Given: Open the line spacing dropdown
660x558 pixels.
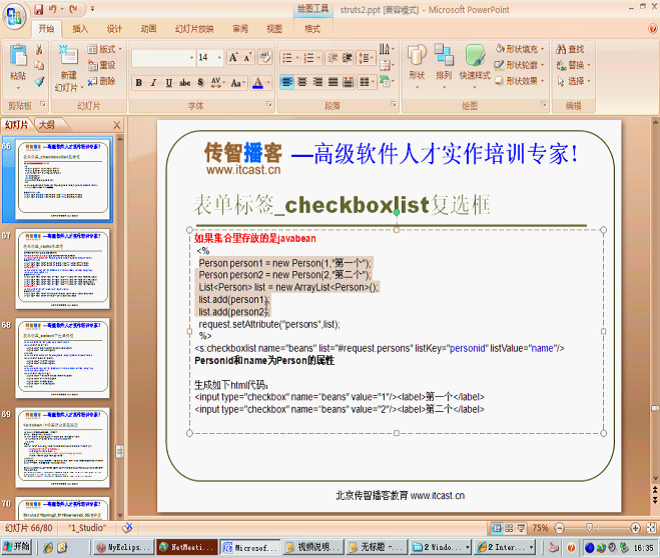Looking at the screenshot, I should (365, 58).
